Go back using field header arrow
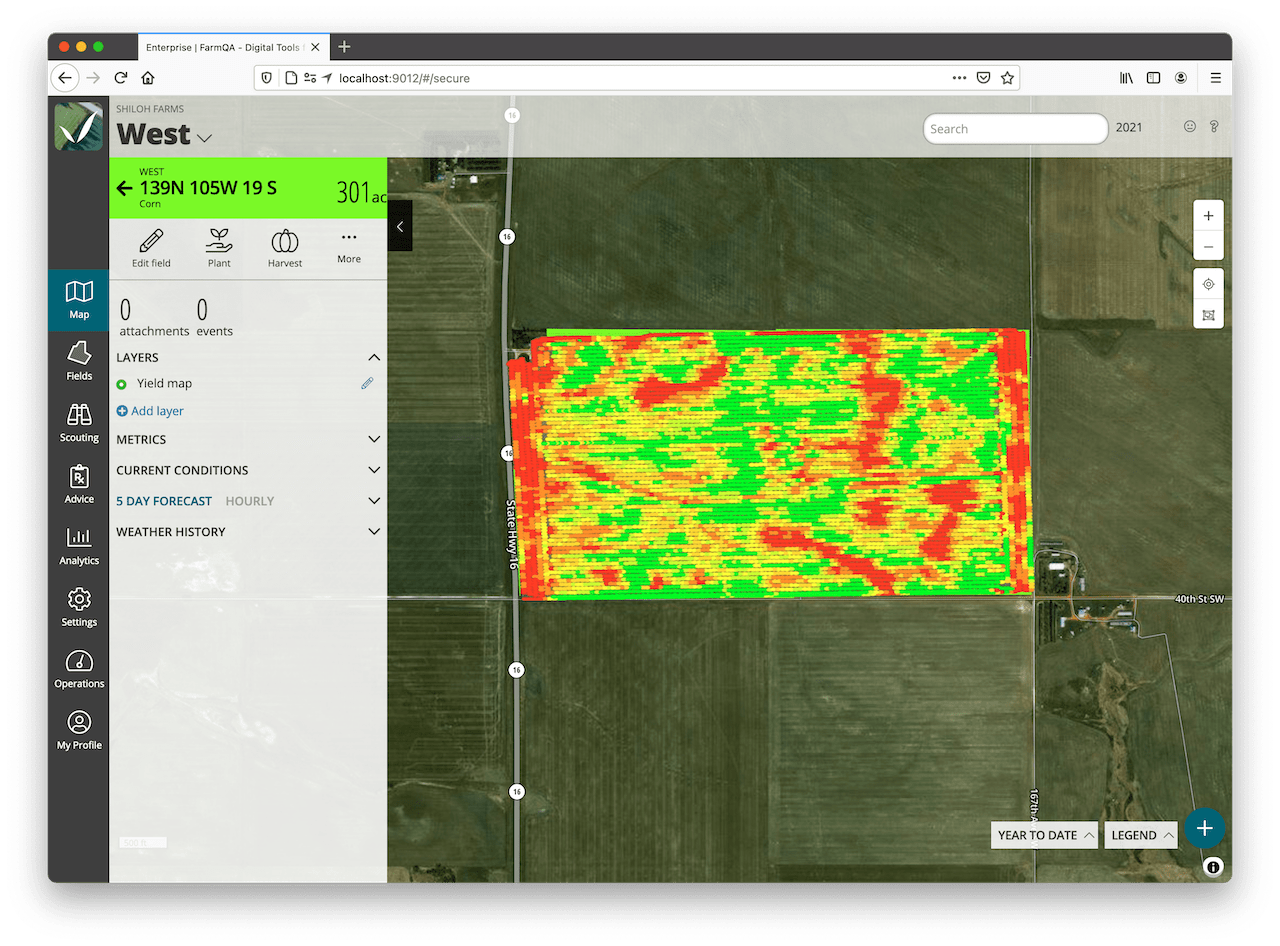This screenshot has width=1280, height=946. [125, 188]
